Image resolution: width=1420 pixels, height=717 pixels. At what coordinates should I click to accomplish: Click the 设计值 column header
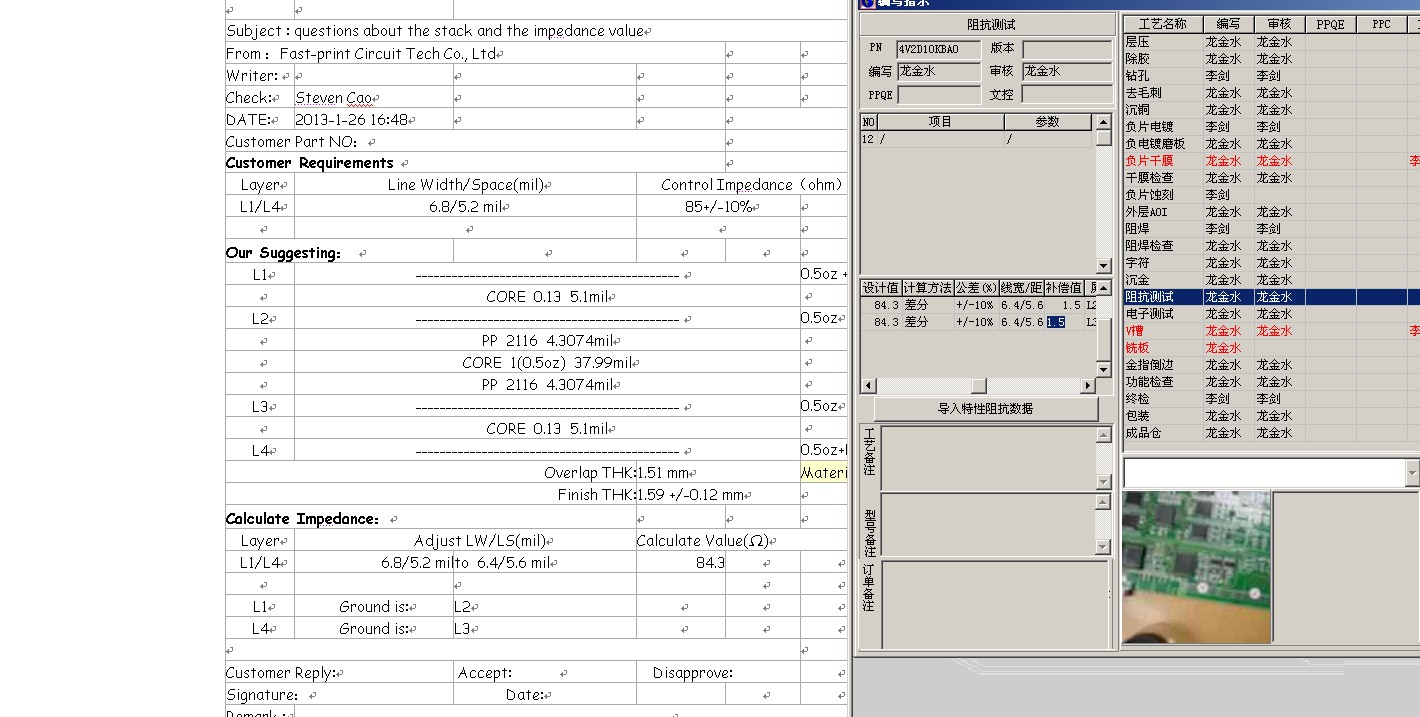[881, 288]
